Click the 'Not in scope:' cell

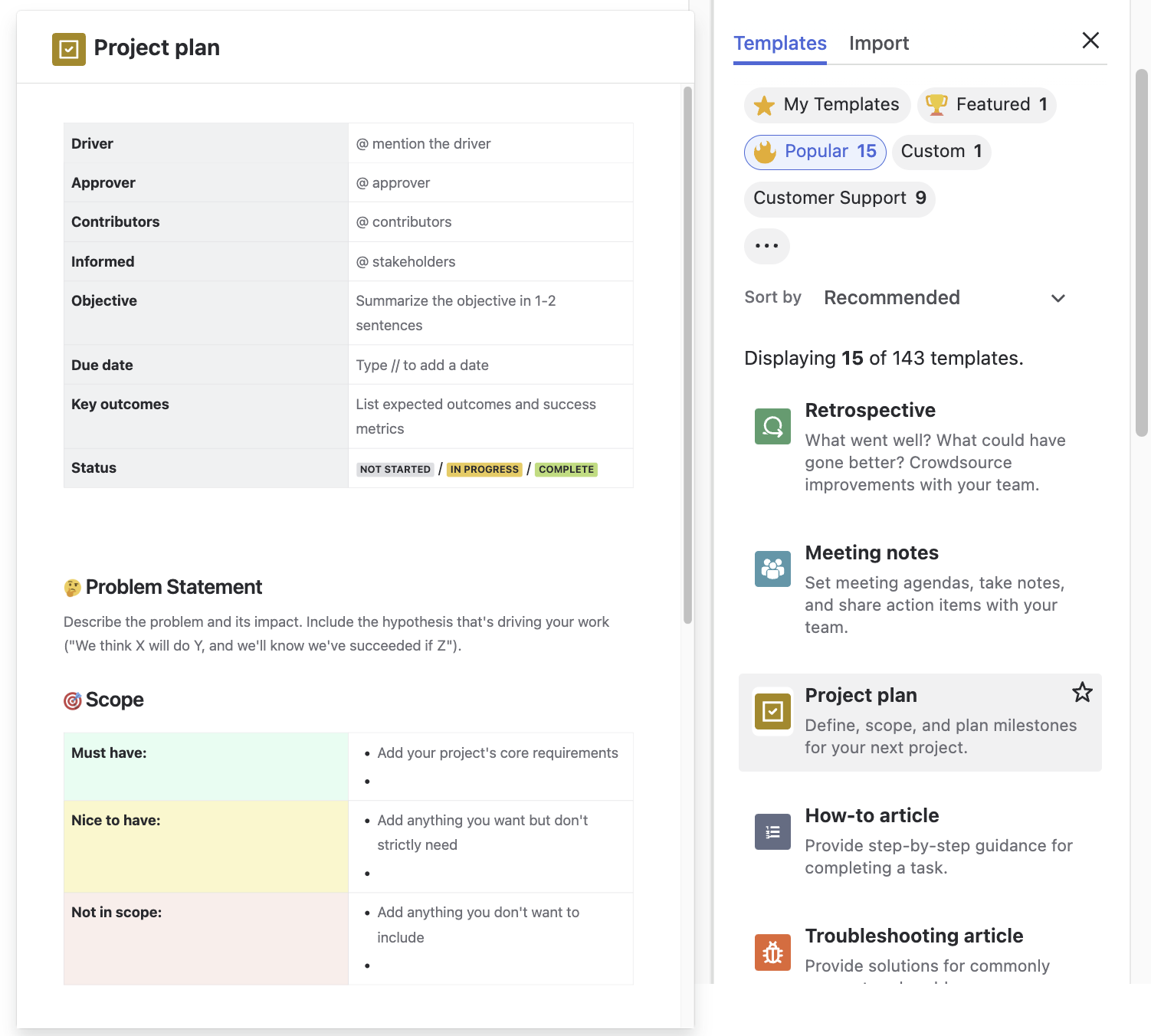(x=206, y=939)
